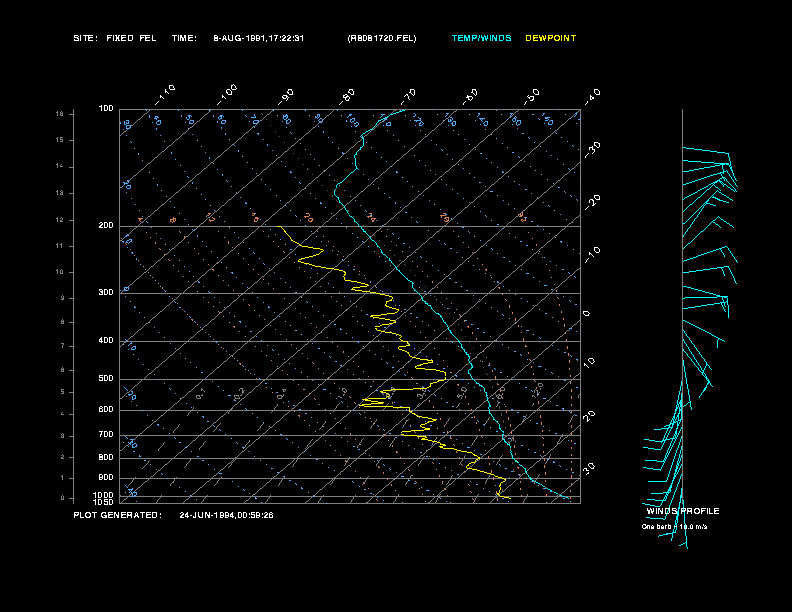Image resolution: width=792 pixels, height=612 pixels.
Task: Click the 8-AUG-1991 sounding timestamp
Action: click(259, 38)
